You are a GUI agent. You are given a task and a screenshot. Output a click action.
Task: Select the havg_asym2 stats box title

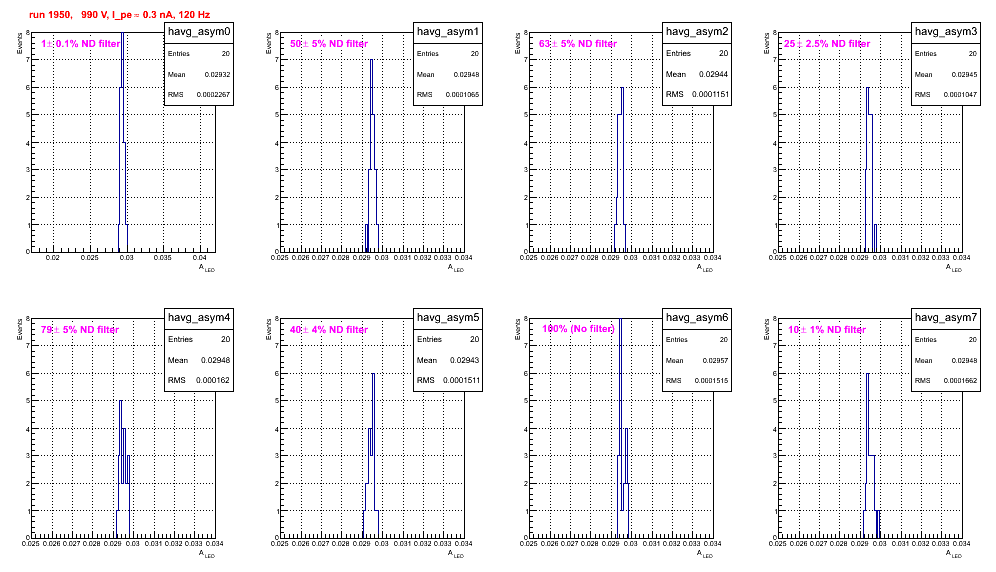click(697, 32)
